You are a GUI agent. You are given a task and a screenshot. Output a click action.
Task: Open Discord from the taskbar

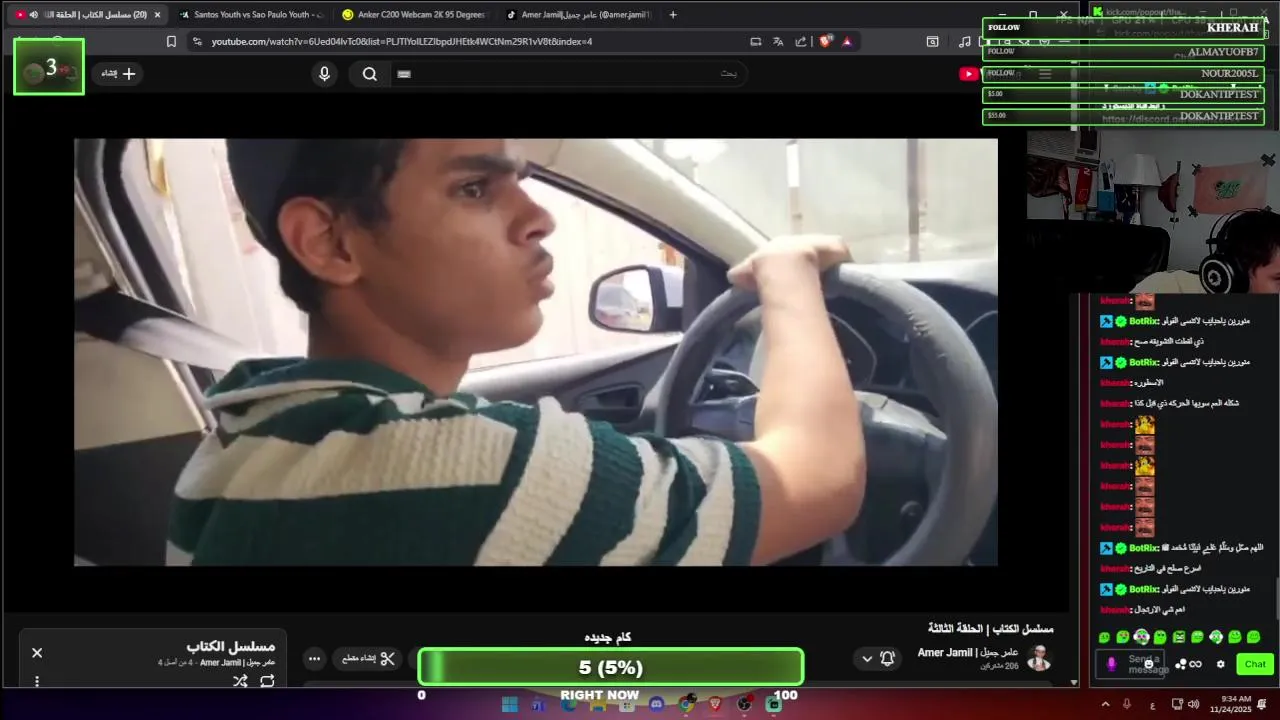[656, 705]
